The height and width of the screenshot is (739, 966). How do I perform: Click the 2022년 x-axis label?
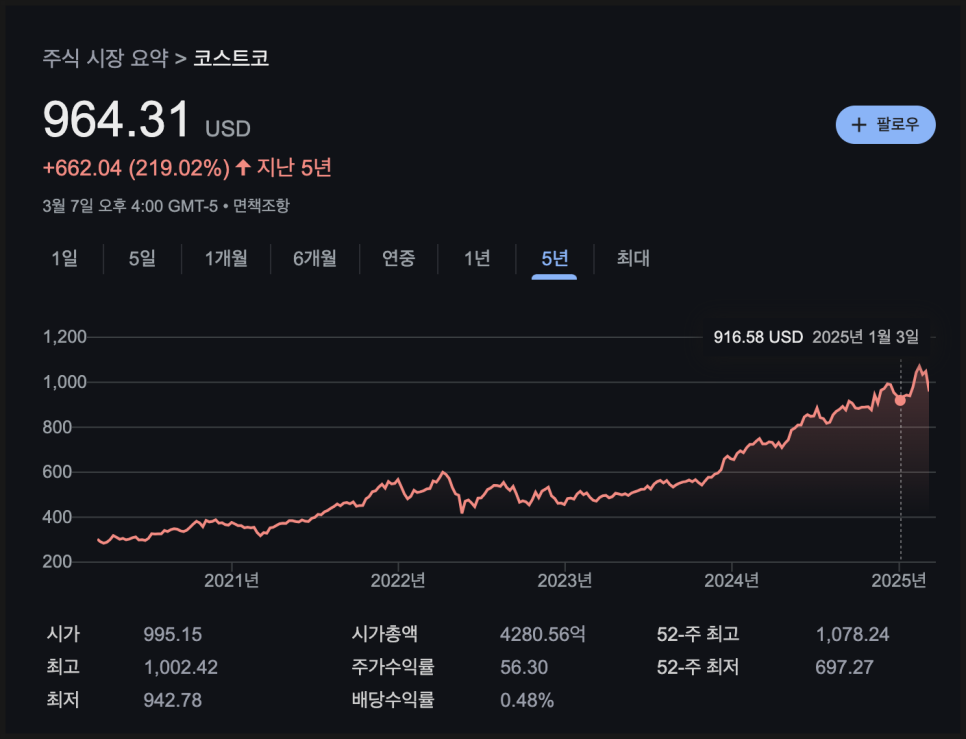(398, 580)
